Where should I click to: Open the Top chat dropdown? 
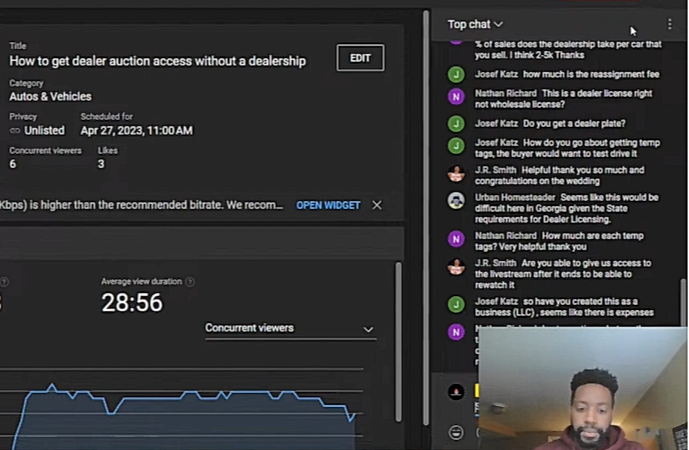[475, 24]
